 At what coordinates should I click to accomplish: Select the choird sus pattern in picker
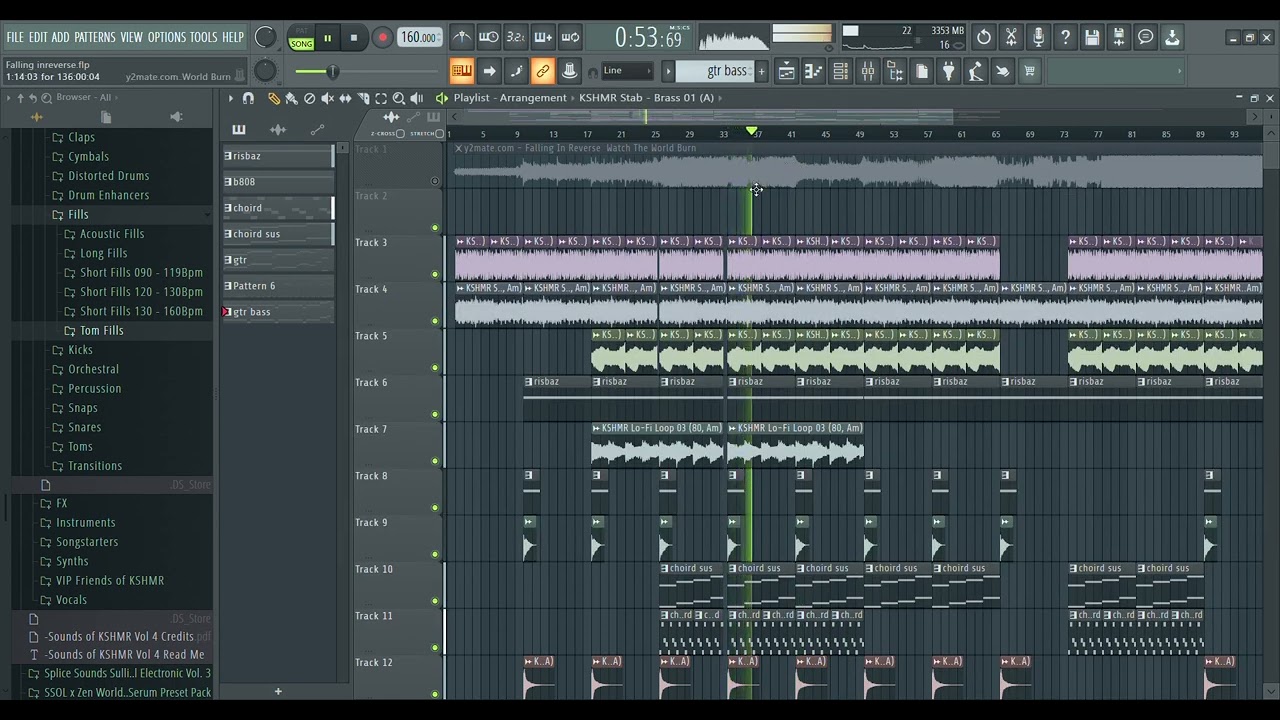click(x=278, y=234)
